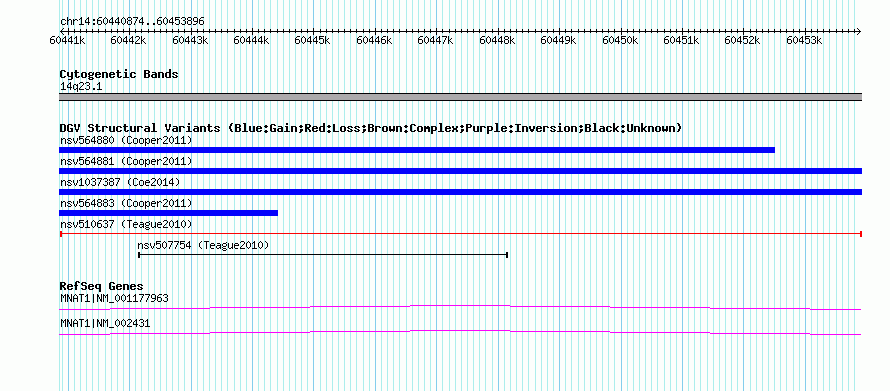Click the 60447k ruler tick label

point(435,40)
